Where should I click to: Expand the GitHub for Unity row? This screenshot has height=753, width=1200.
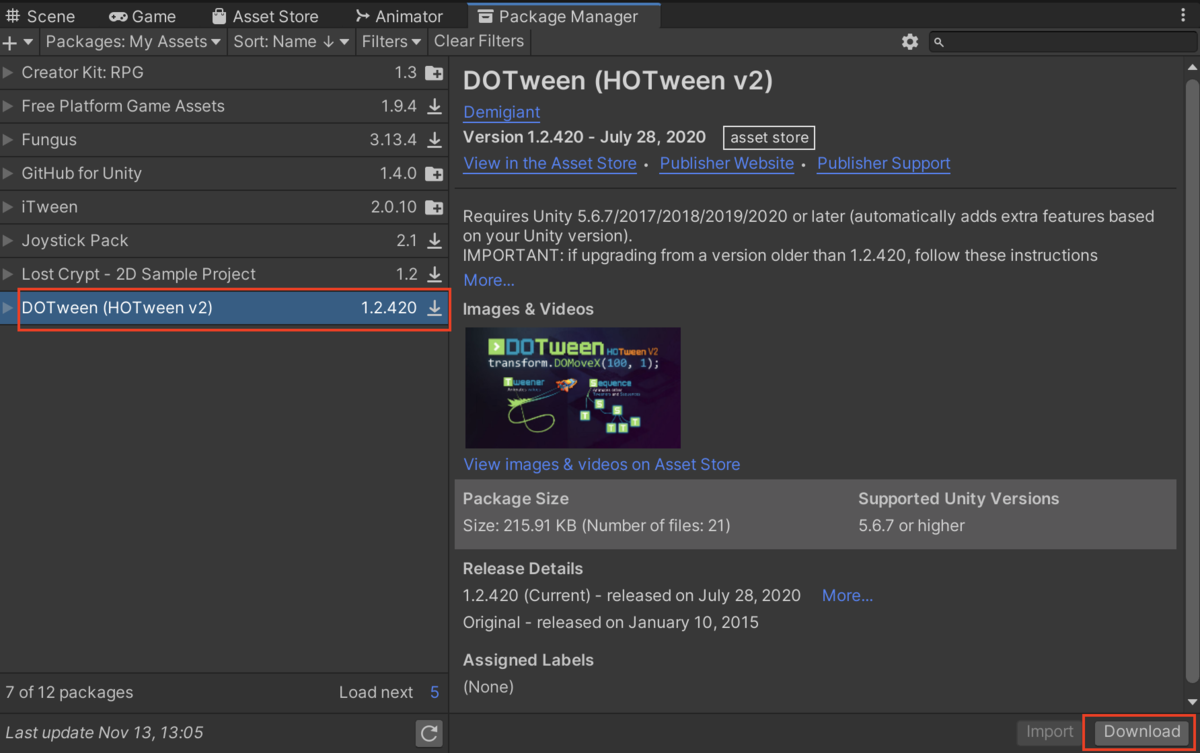pyautogui.click(x=8, y=173)
